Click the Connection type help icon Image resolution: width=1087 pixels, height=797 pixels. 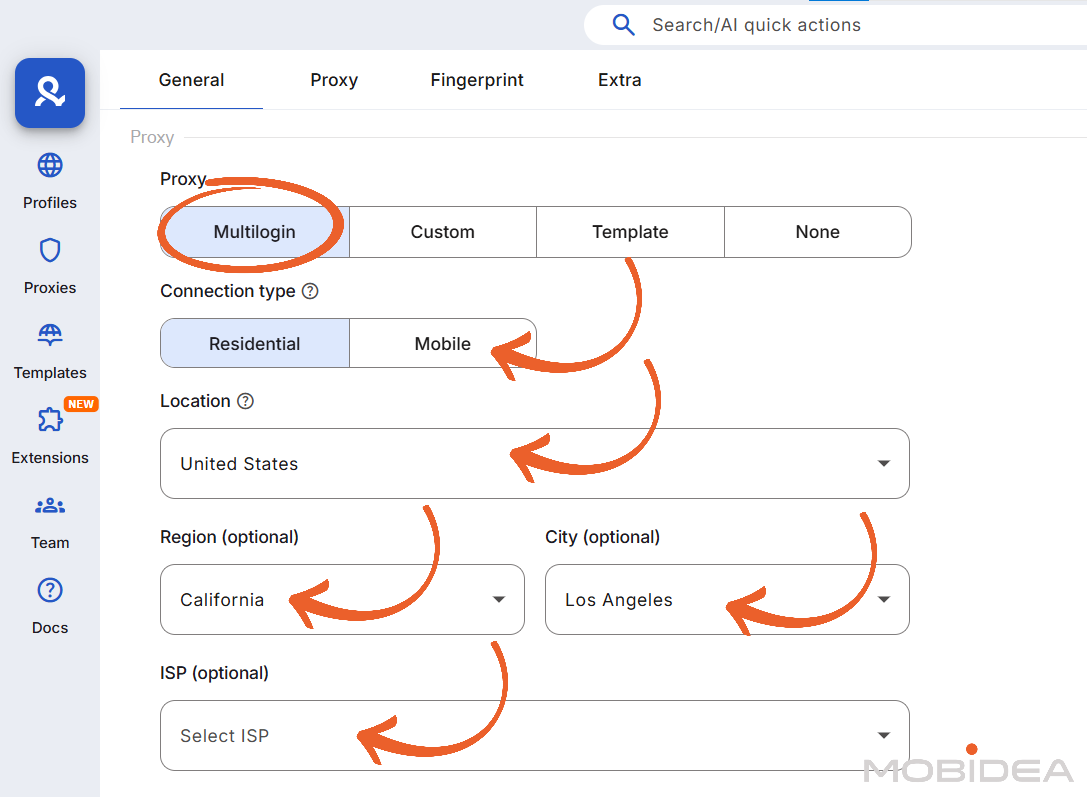coord(310,291)
